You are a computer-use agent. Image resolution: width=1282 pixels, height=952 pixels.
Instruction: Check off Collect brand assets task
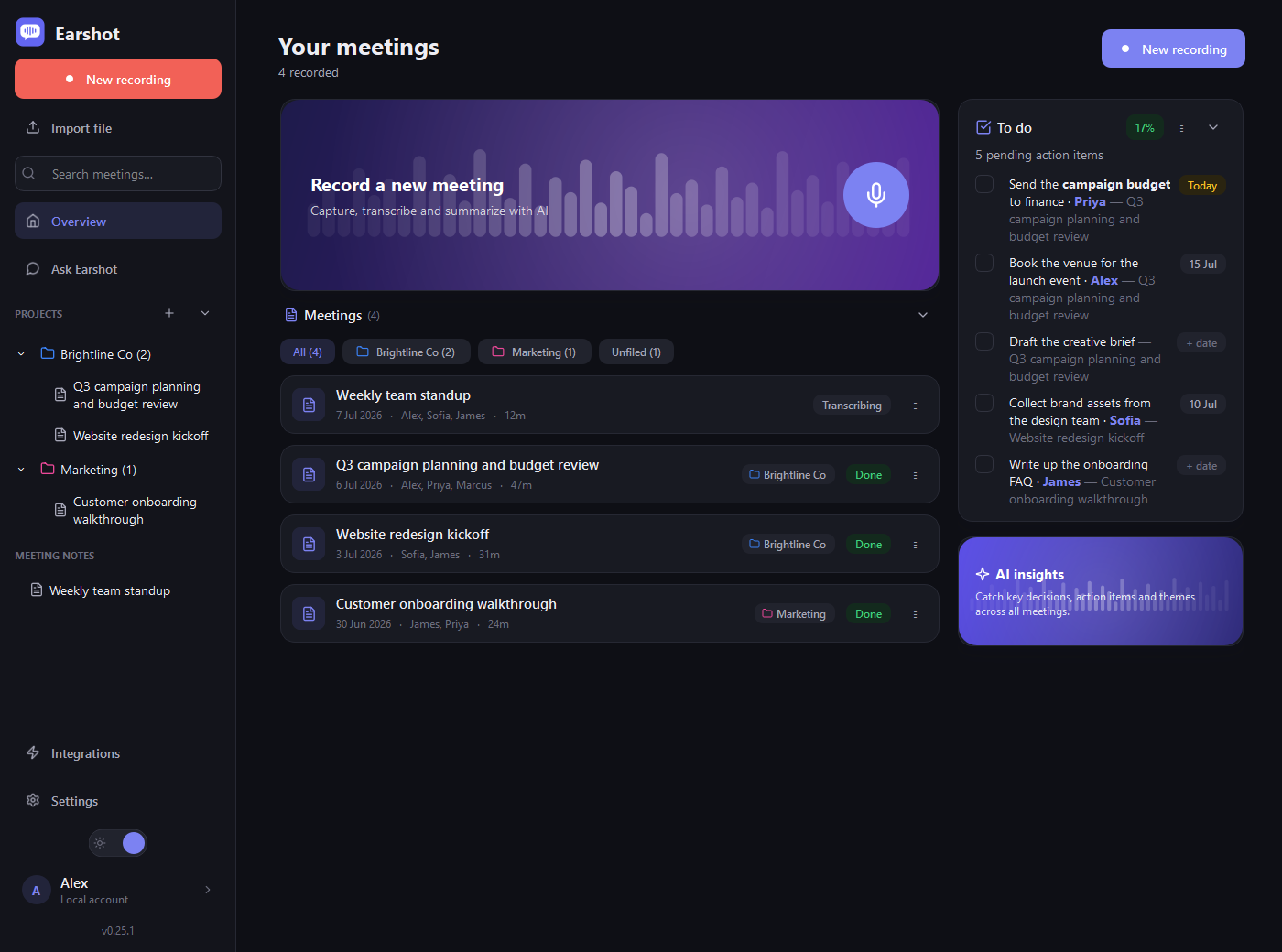click(x=984, y=403)
